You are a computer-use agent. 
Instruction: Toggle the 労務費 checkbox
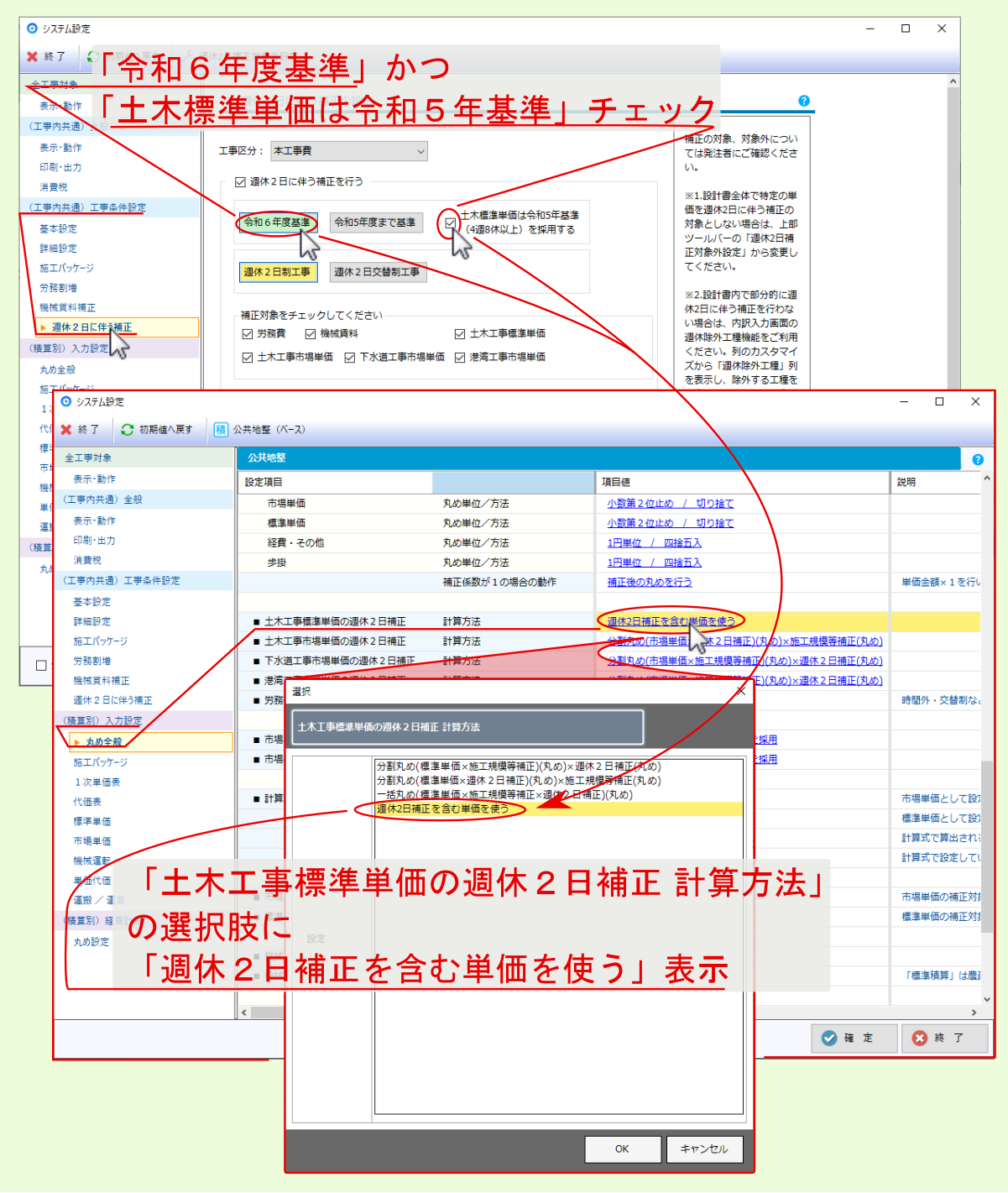point(248,333)
